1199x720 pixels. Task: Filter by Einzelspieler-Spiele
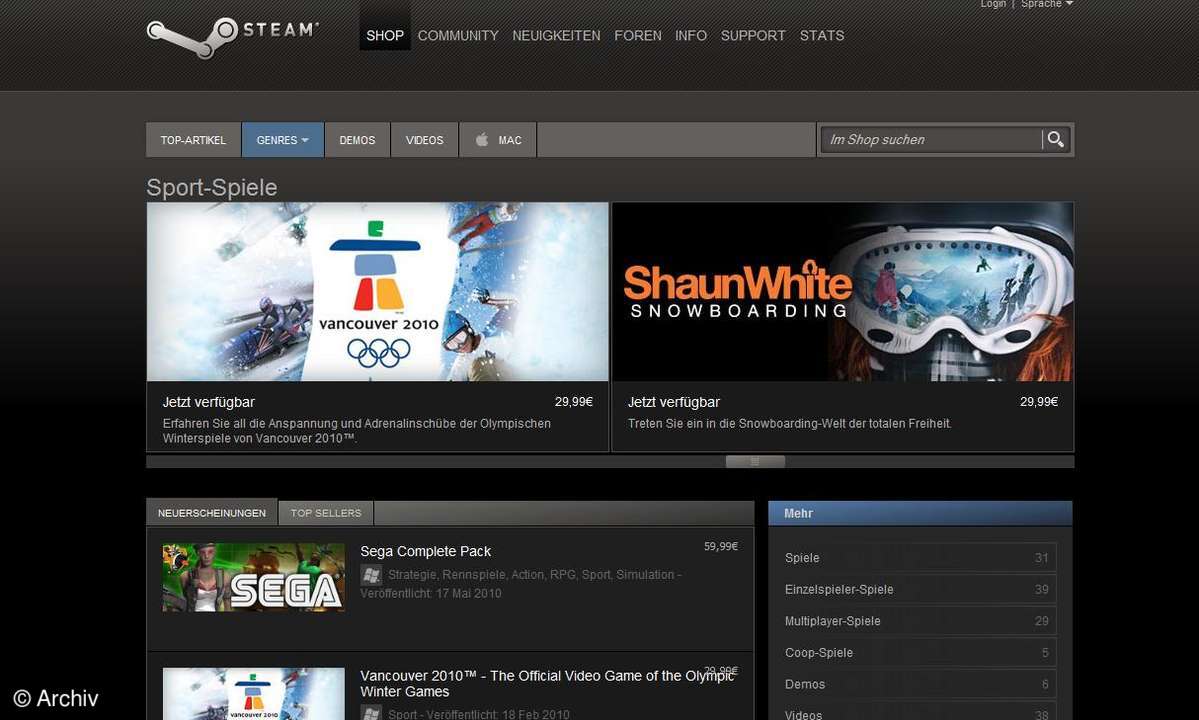coord(920,589)
